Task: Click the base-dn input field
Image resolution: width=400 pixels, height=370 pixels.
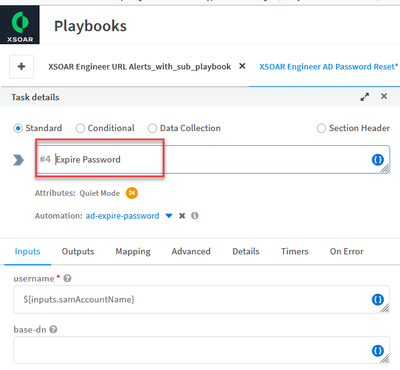Action: 201,350
